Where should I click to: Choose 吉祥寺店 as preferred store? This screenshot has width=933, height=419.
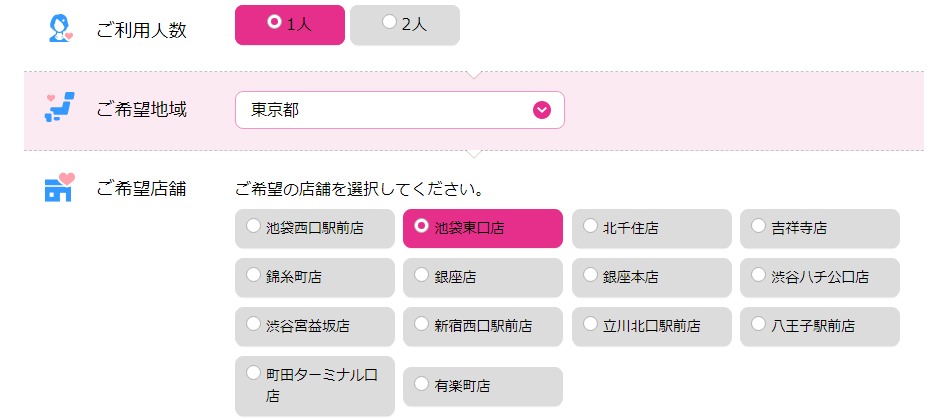click(820, 229)
